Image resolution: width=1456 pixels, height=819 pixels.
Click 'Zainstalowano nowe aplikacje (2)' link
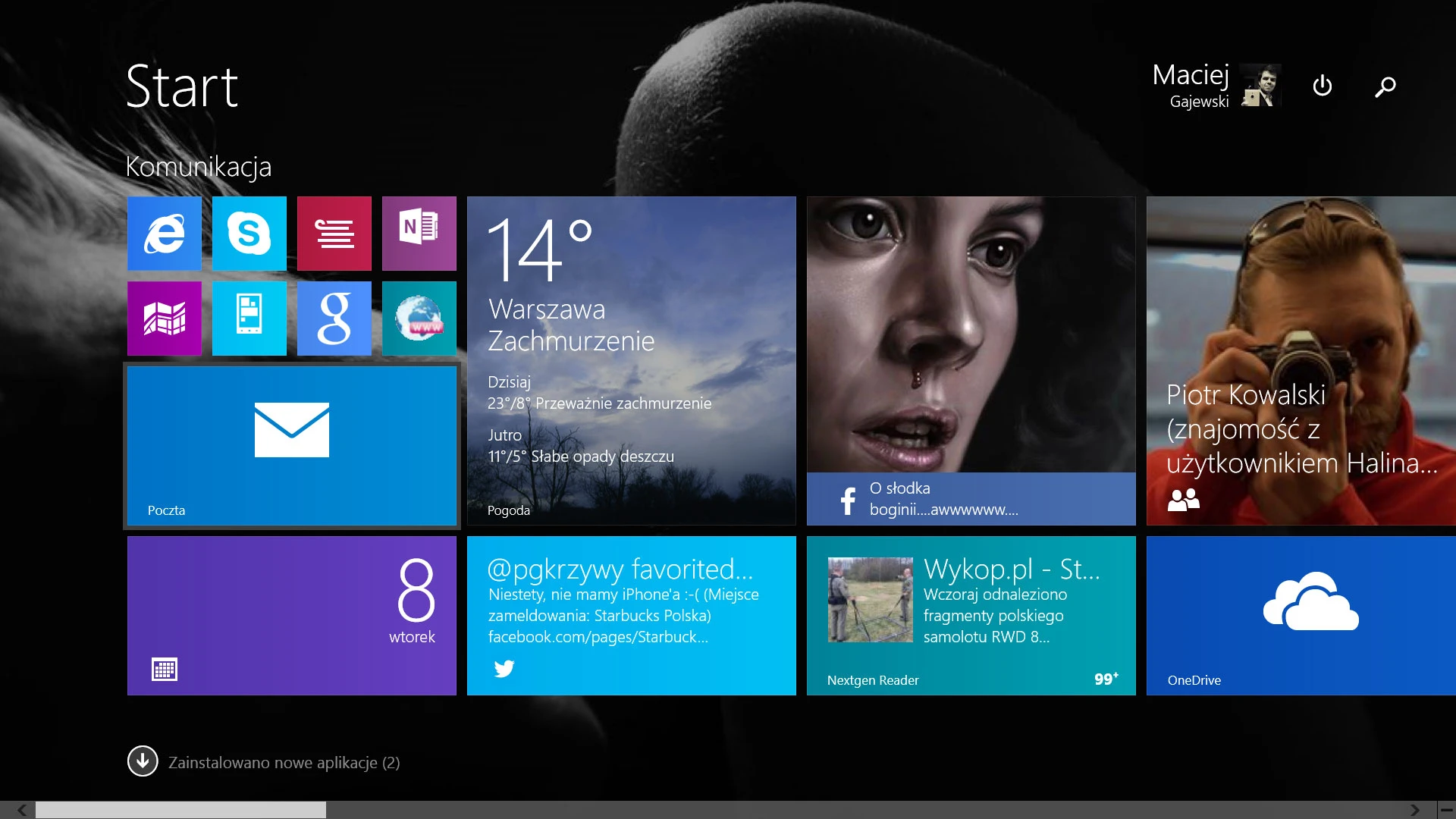pyautogui.click(x=284, y=763)
